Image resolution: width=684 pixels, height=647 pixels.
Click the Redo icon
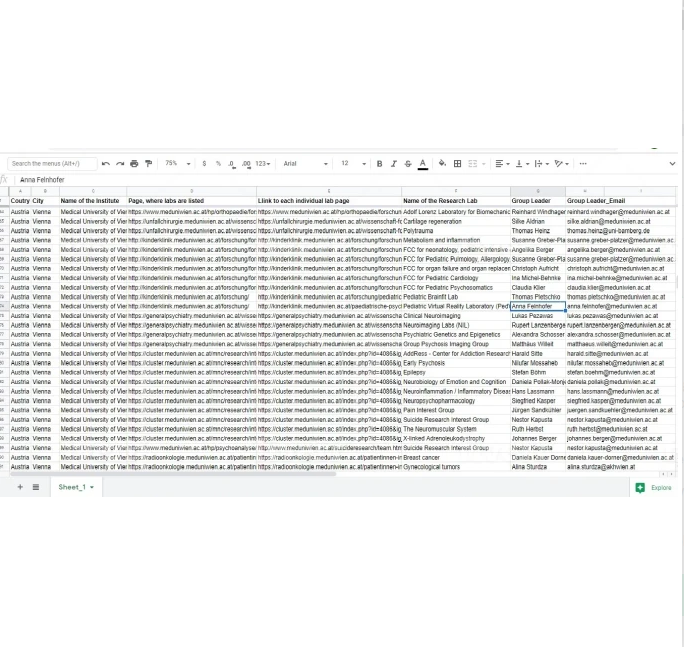click(120, 164)
